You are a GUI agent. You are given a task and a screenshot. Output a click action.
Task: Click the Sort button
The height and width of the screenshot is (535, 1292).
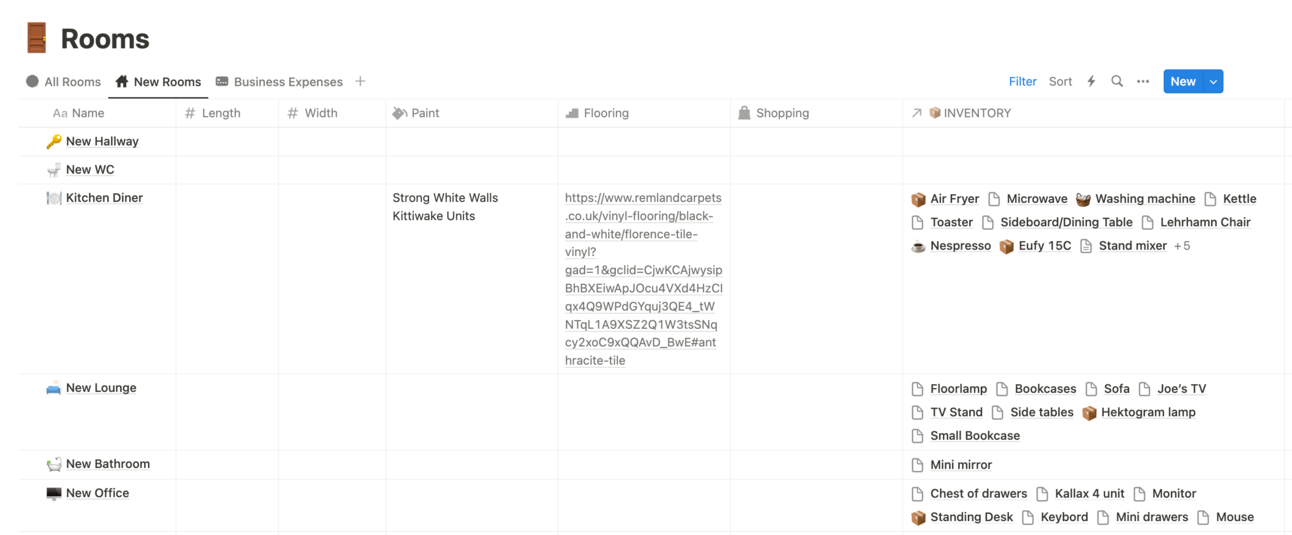1060,82
